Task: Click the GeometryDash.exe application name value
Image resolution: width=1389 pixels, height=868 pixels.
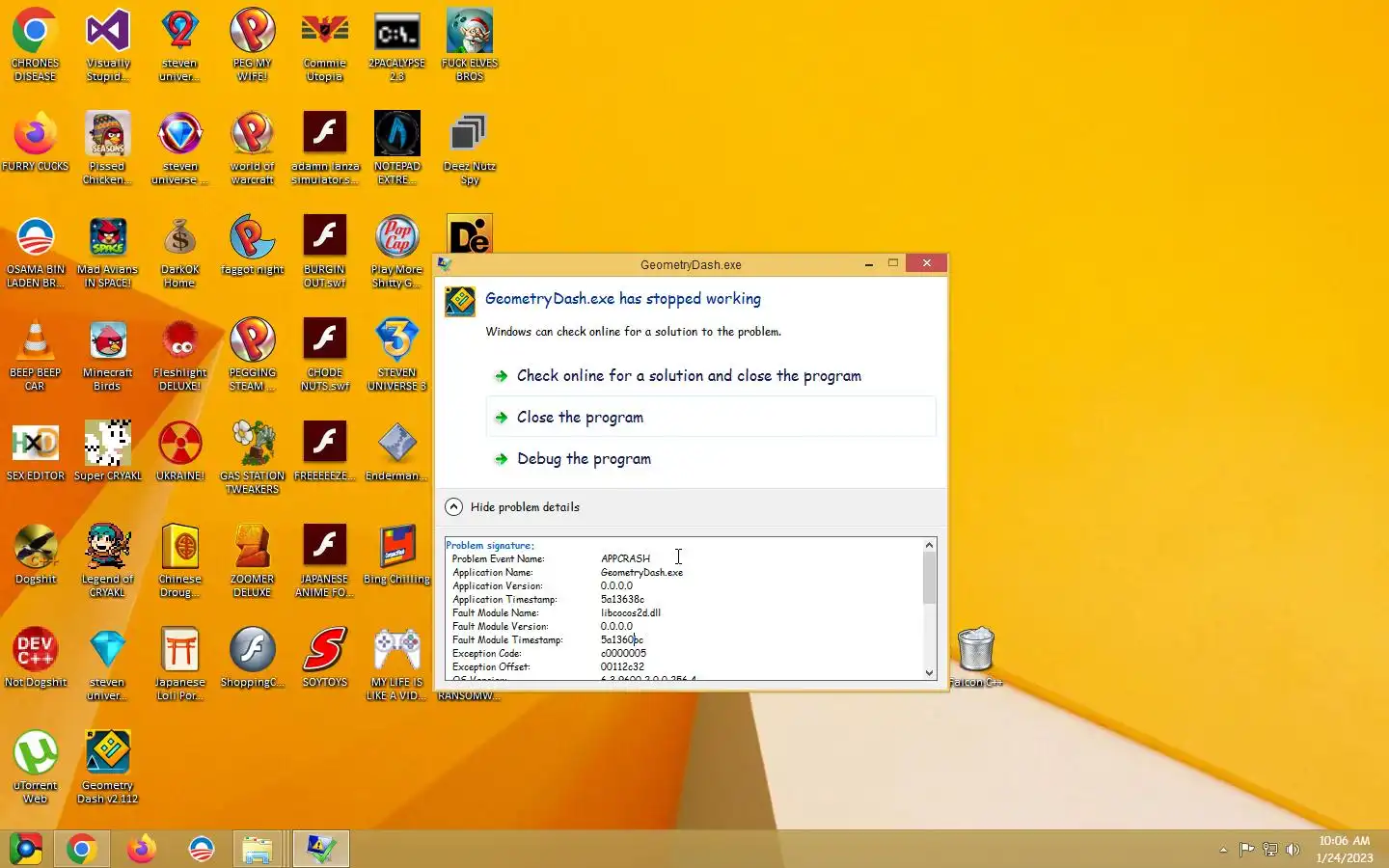Action: click(641, 572)
